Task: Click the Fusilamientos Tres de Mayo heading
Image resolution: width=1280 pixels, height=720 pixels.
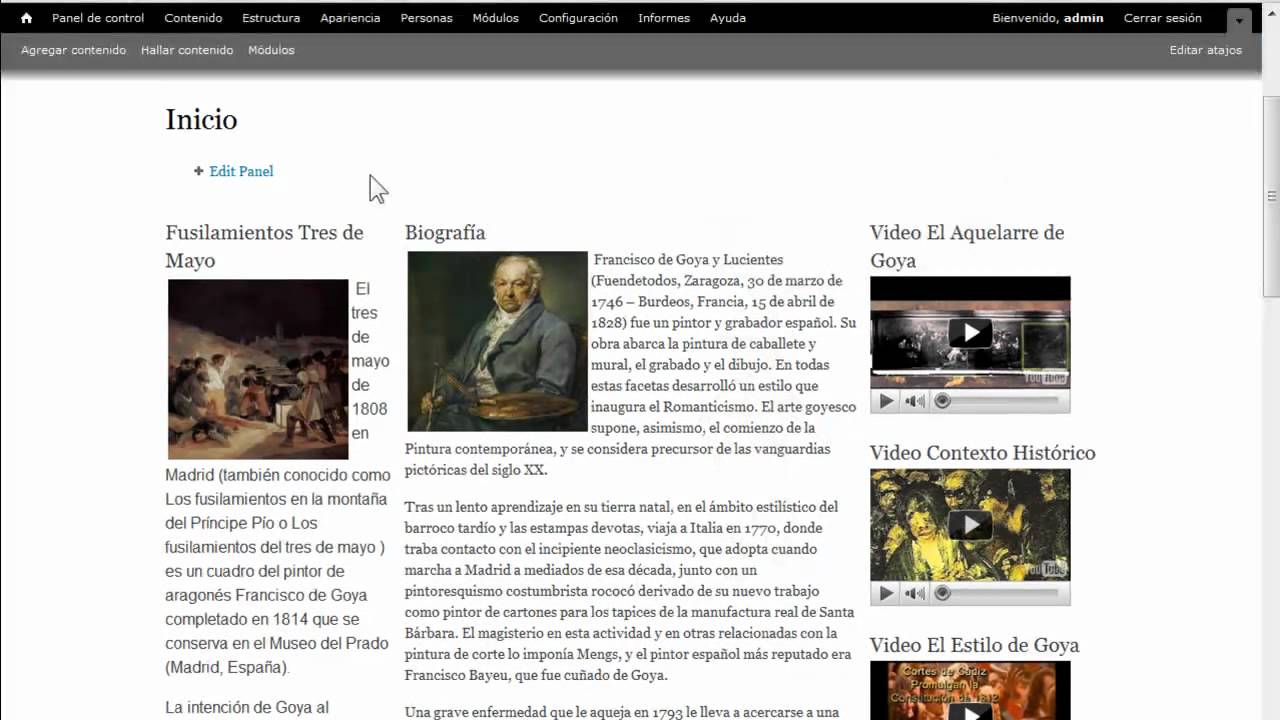Action: (264, 246)
